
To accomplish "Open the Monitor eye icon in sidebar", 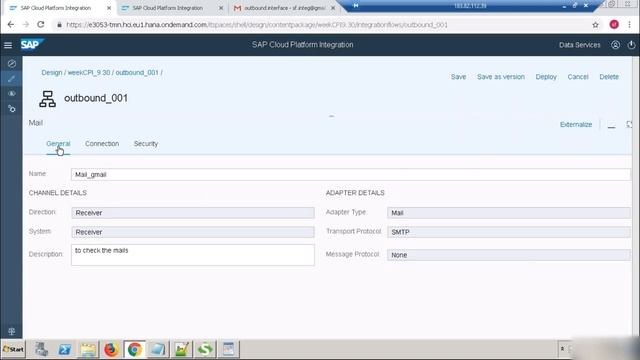I will pyautogui.click(x=11, y=93).
